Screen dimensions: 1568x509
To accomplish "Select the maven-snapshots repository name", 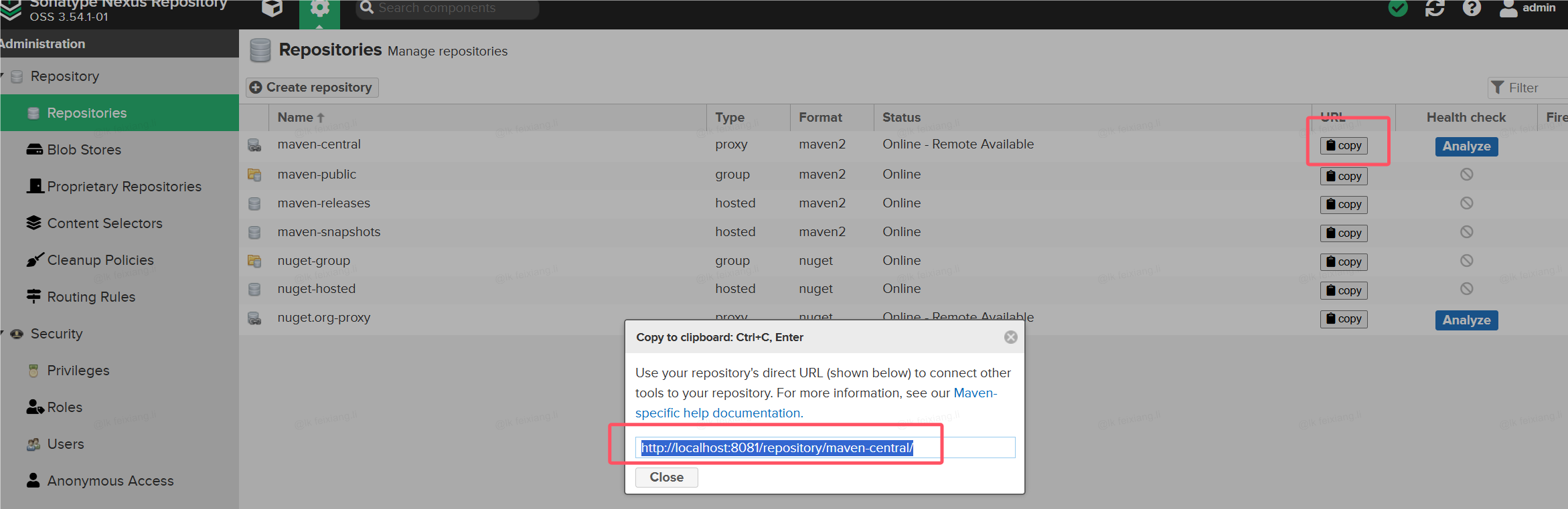I will 329,232.
